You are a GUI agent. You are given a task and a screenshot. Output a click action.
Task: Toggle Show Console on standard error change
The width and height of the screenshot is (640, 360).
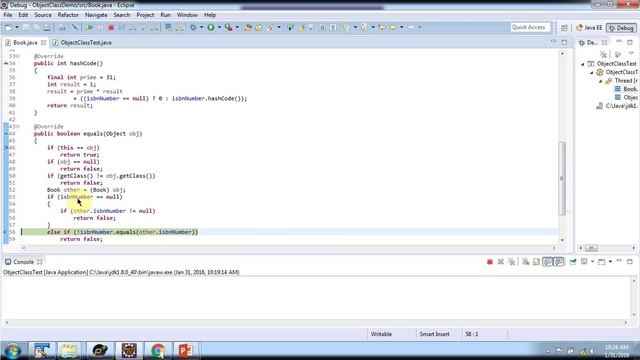click(559, 262)
